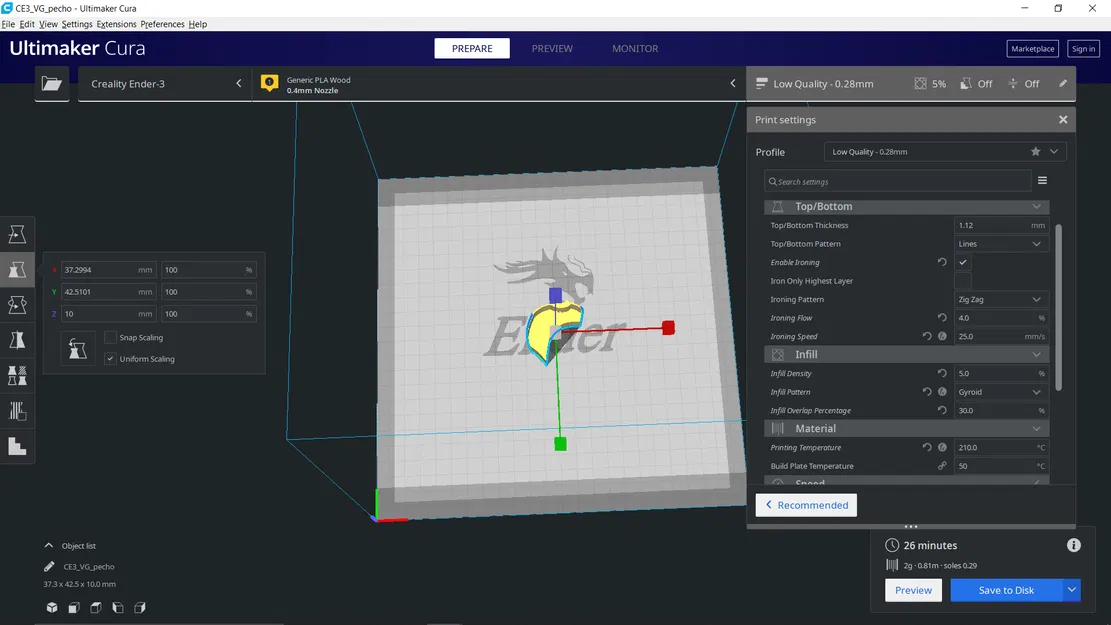Viewport: 1111px width, 625px height.
Task: Click Save to Disk button
Action: click(x=1006, y=590)
